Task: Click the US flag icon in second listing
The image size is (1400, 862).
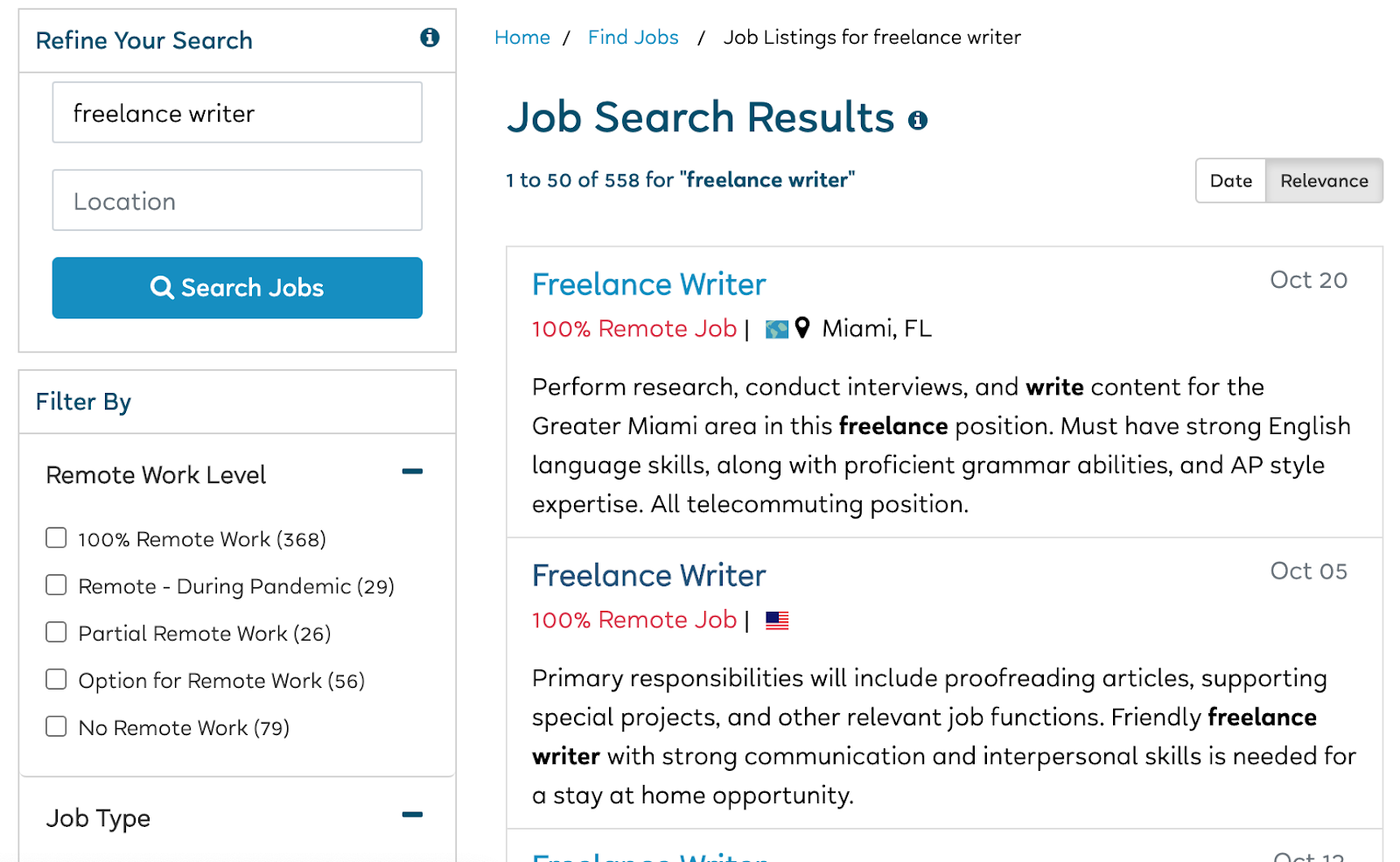Action: (777, 620)
